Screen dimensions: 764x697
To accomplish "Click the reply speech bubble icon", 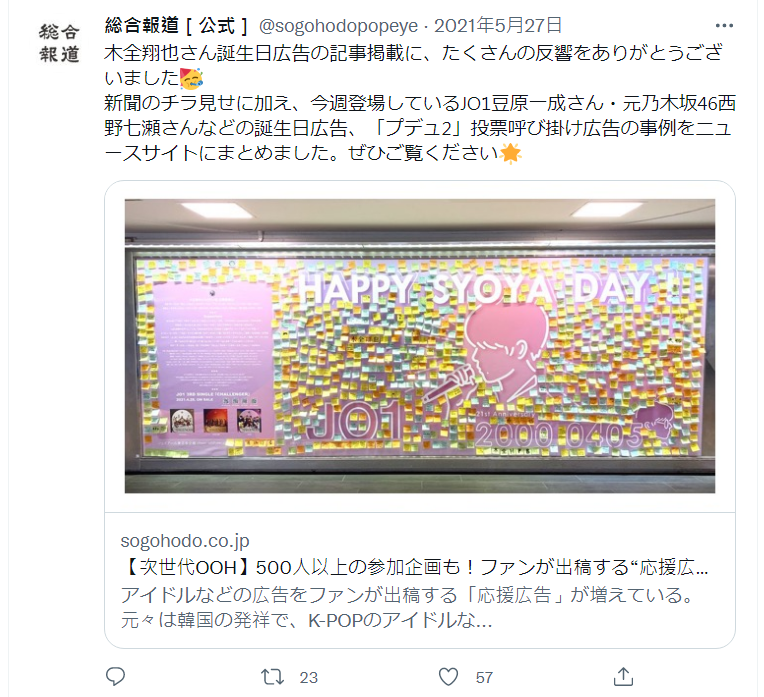I will [x=115, y=676].
